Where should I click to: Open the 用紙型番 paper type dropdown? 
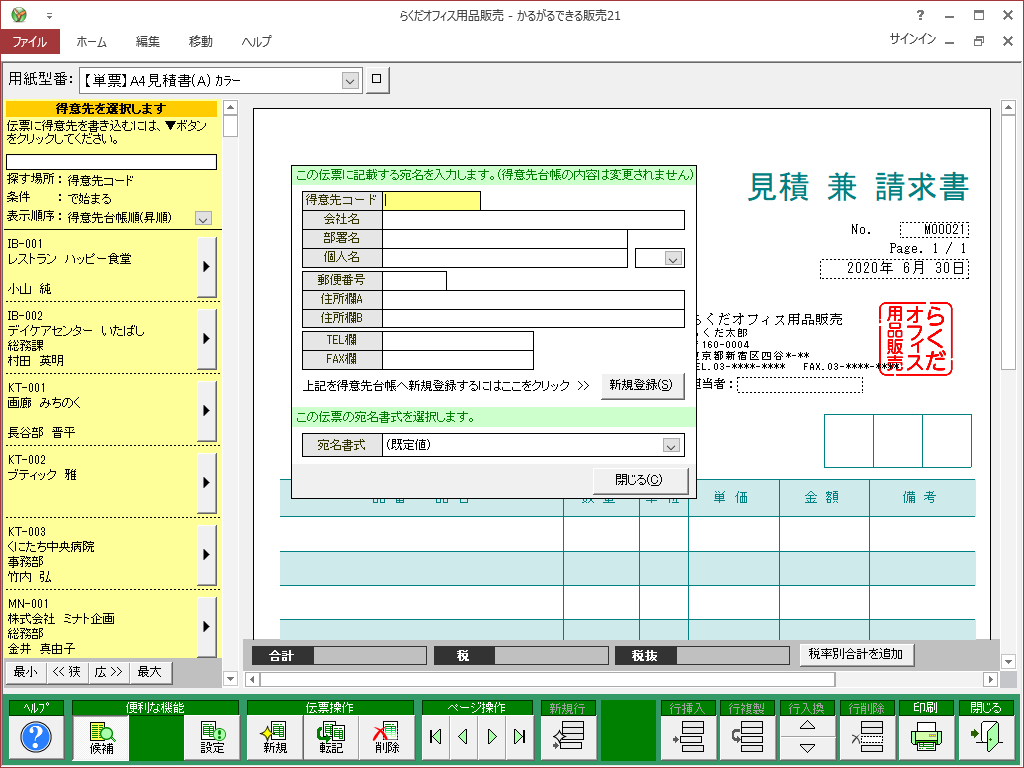pyautogui.click(x=350, y=81)
